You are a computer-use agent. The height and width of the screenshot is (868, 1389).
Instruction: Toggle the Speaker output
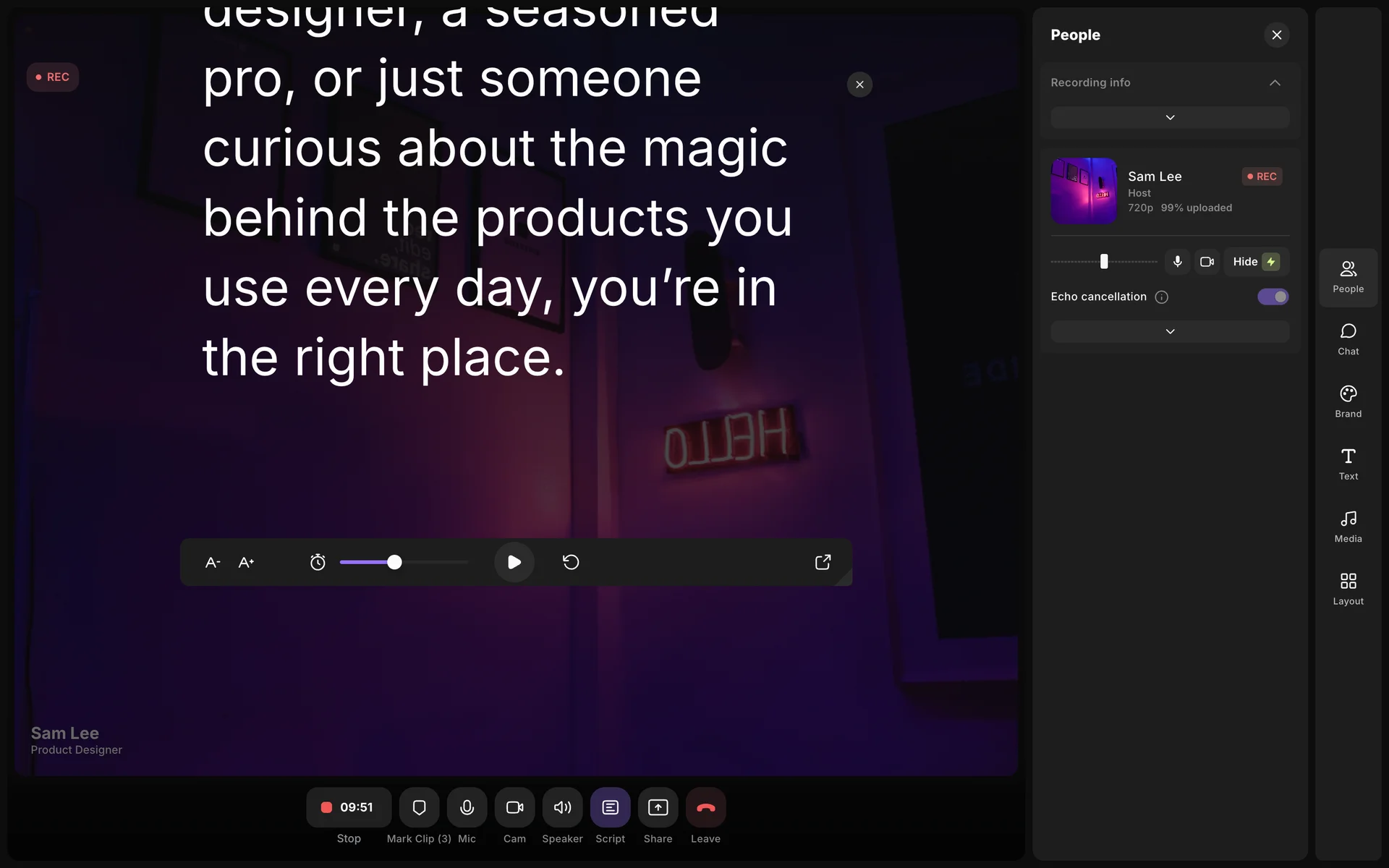point(562,807)
